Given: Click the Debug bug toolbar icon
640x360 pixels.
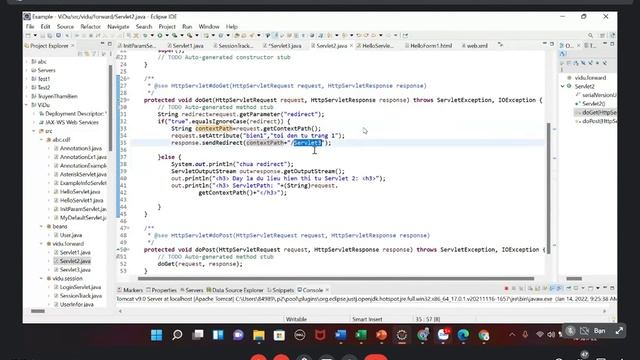Looking at the screenshot, I should [x=145, y=36].
